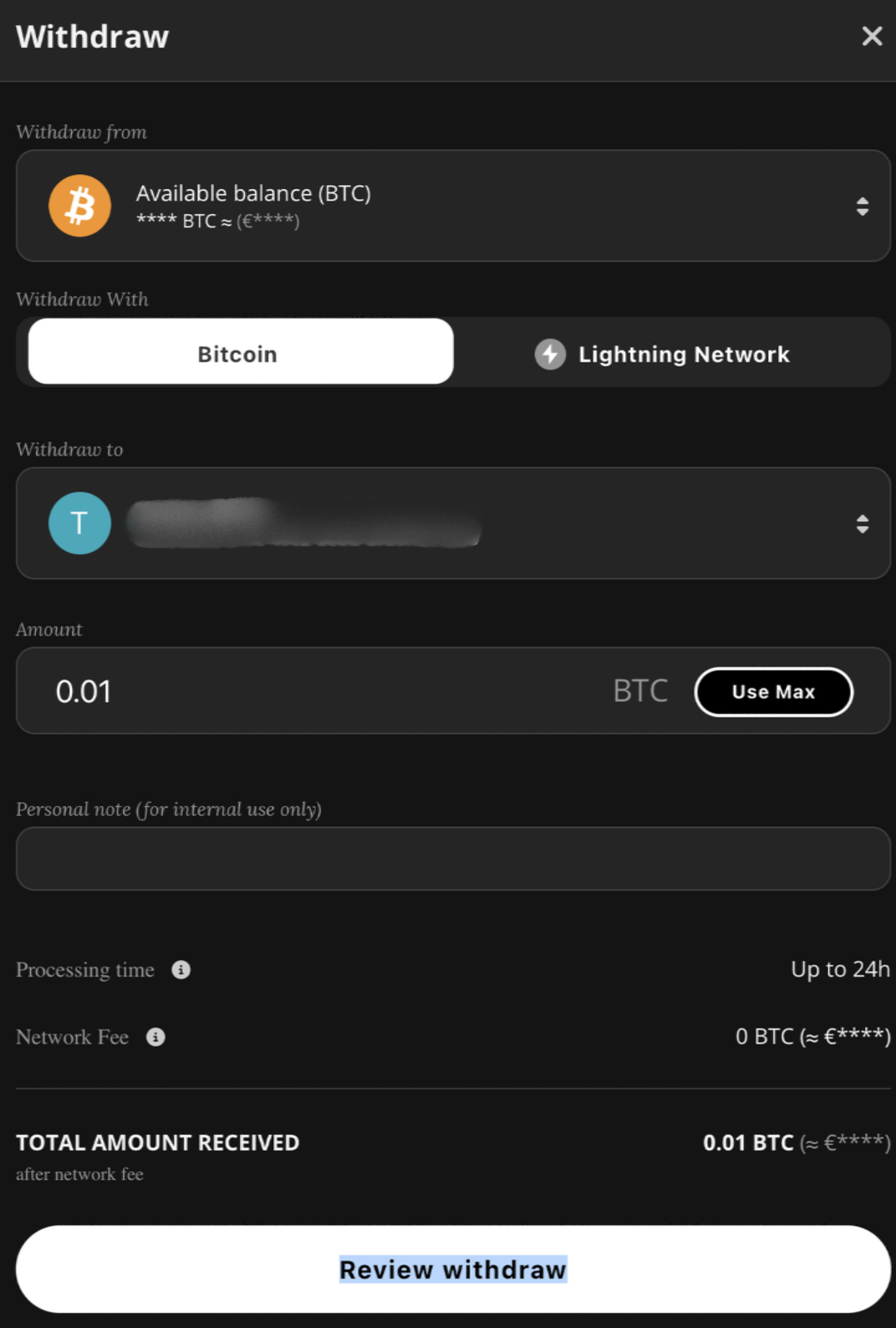Click the amount field showing 0.01
This screenshot has width=896, height=1328.
[251, 691]
